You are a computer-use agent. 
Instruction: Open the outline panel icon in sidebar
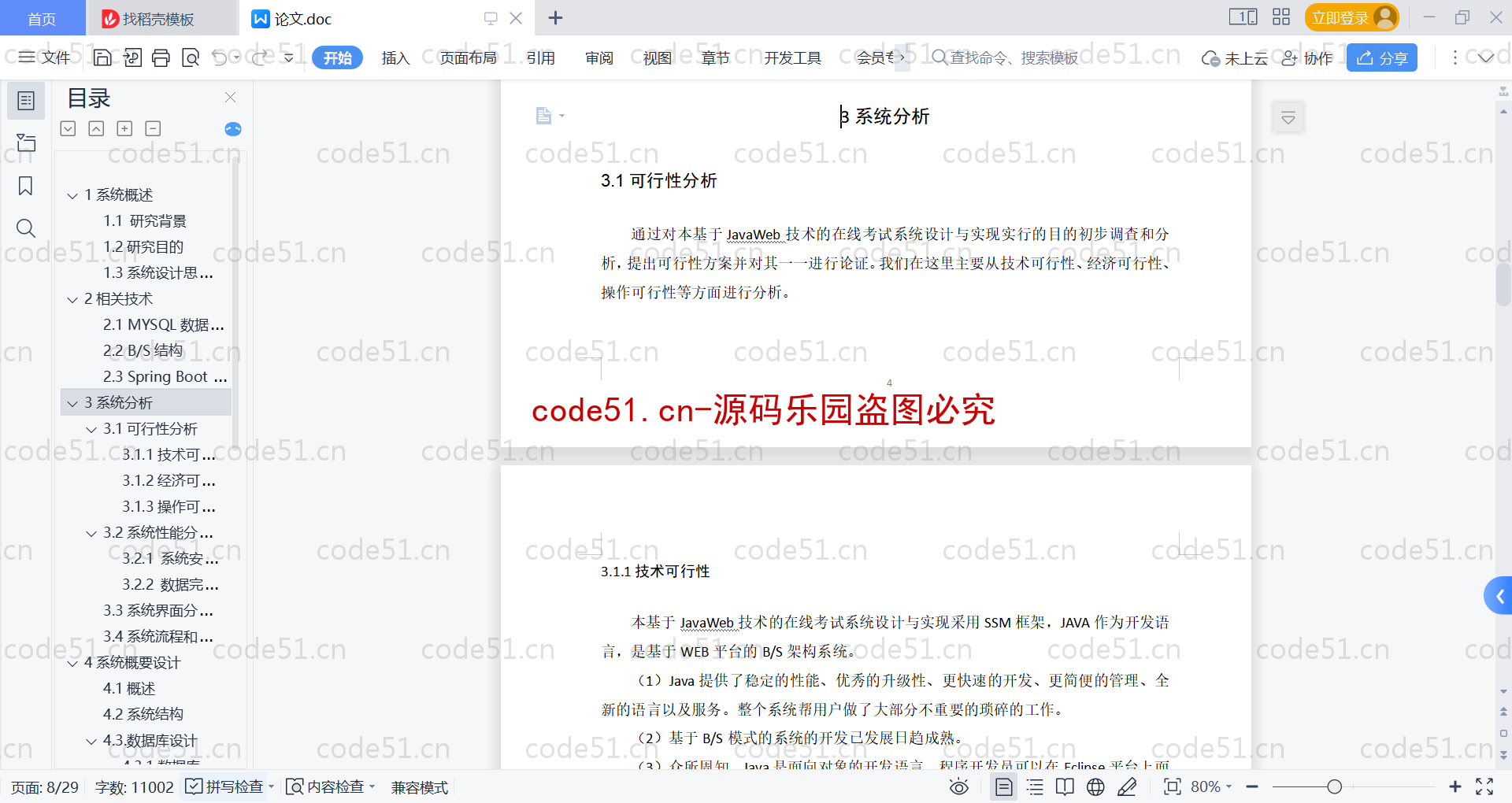pos(26,101)
